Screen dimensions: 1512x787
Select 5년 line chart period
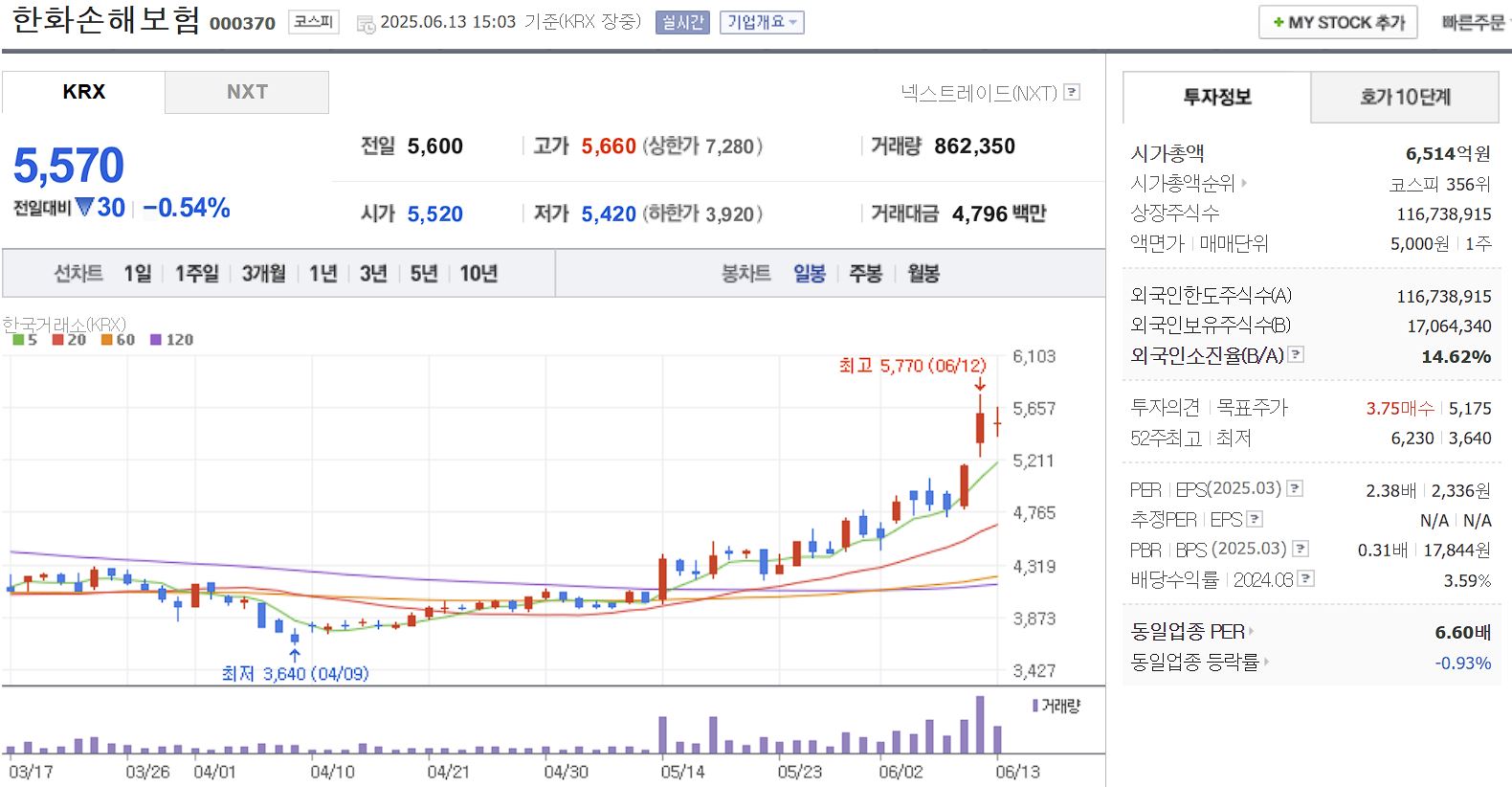coord(424,274)
